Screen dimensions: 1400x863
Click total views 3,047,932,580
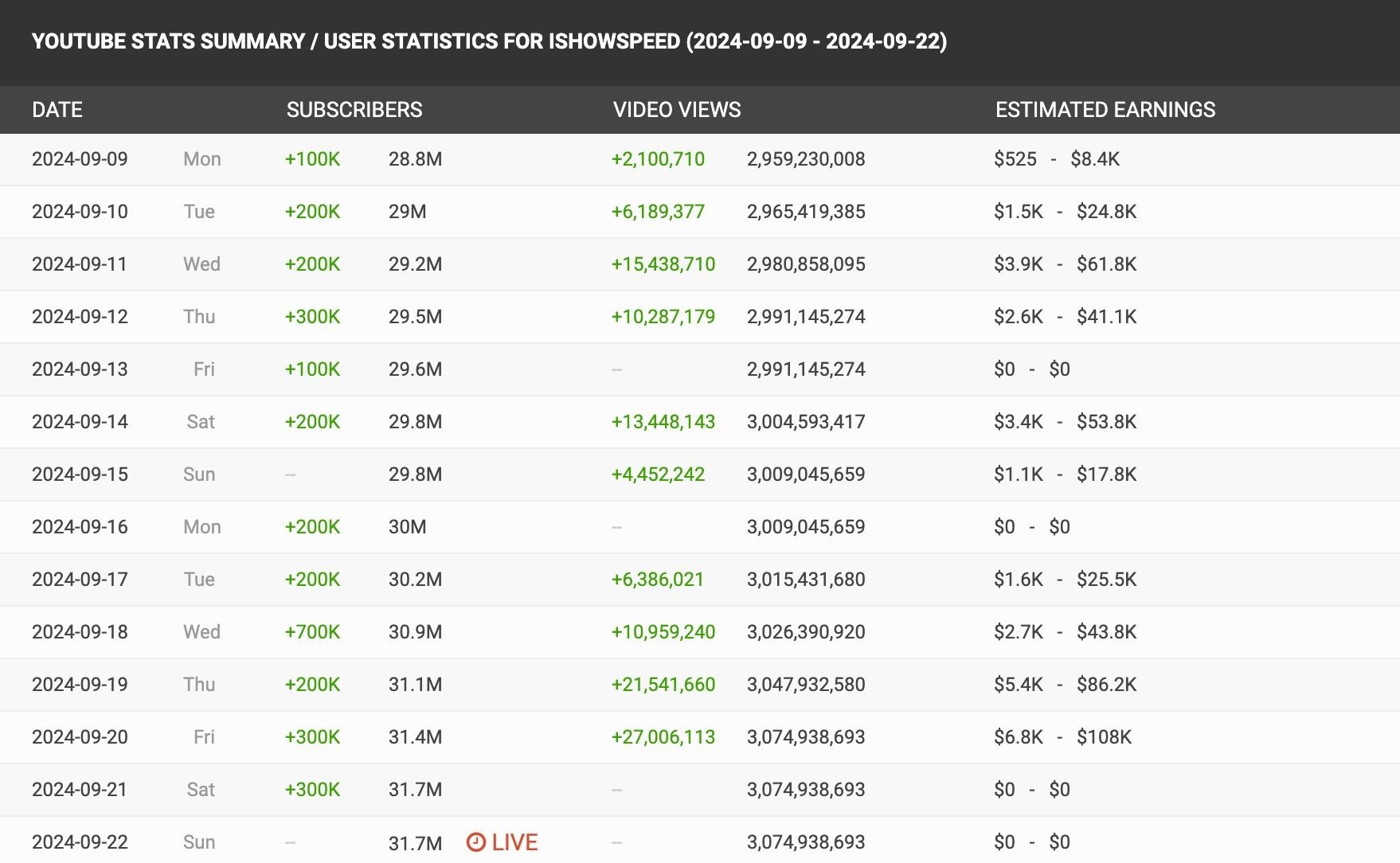pos(806,685)
